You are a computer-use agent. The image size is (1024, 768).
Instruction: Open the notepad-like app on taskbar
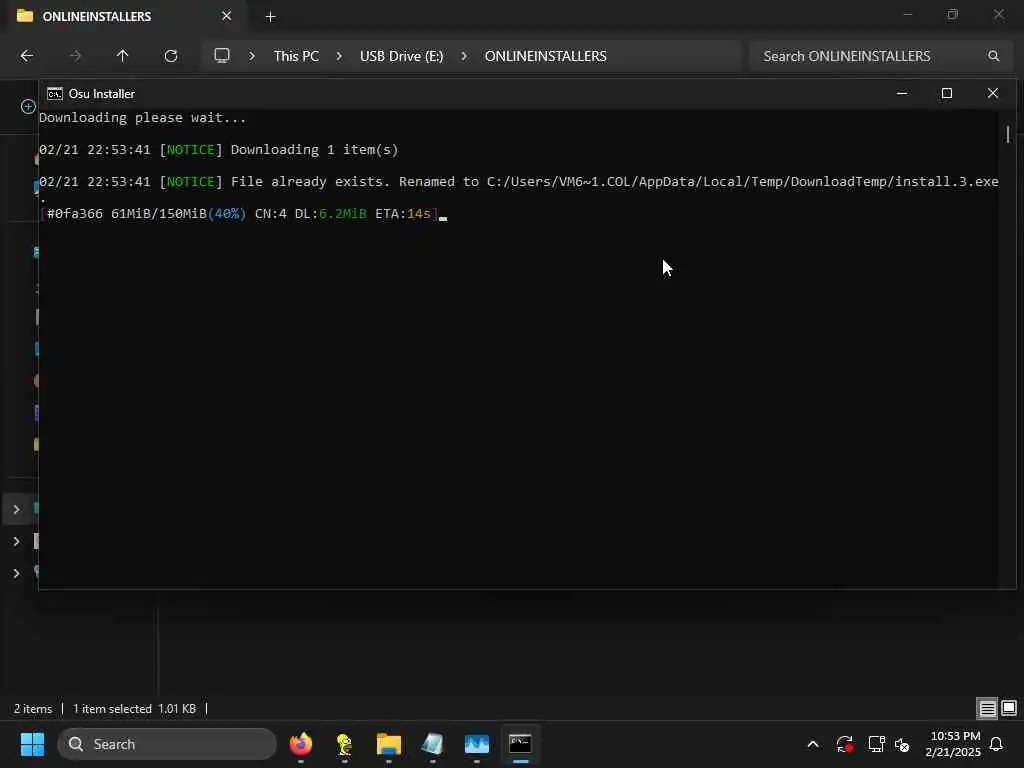(x=432, y=744)
